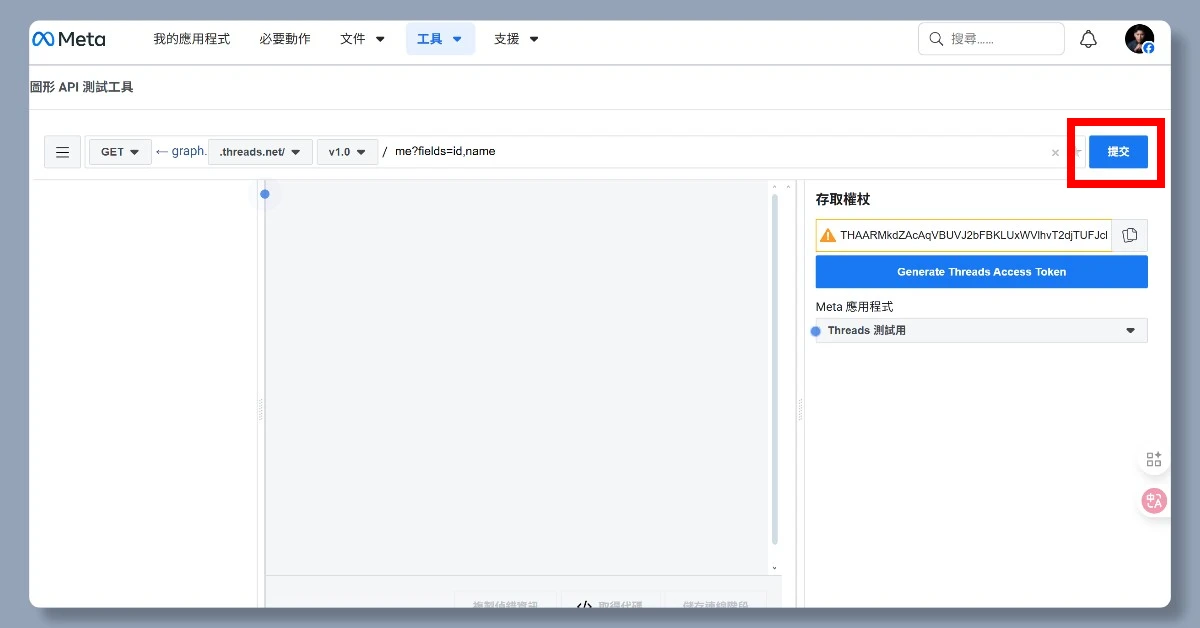
Task: Click the 圖形 API 測試工具 heading
Action: pos(82,87)
